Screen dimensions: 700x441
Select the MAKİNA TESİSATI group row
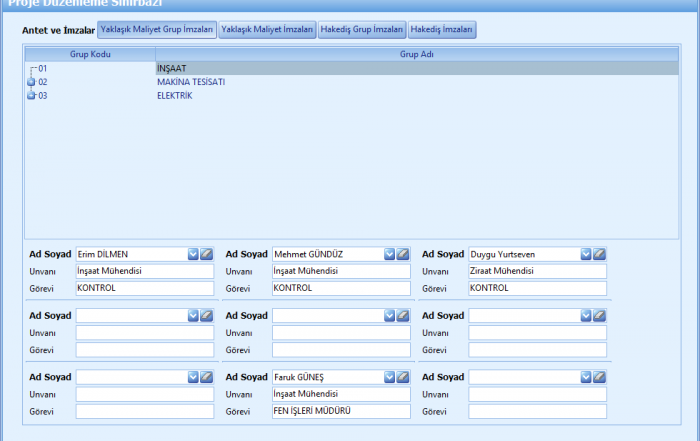(190, 82)
